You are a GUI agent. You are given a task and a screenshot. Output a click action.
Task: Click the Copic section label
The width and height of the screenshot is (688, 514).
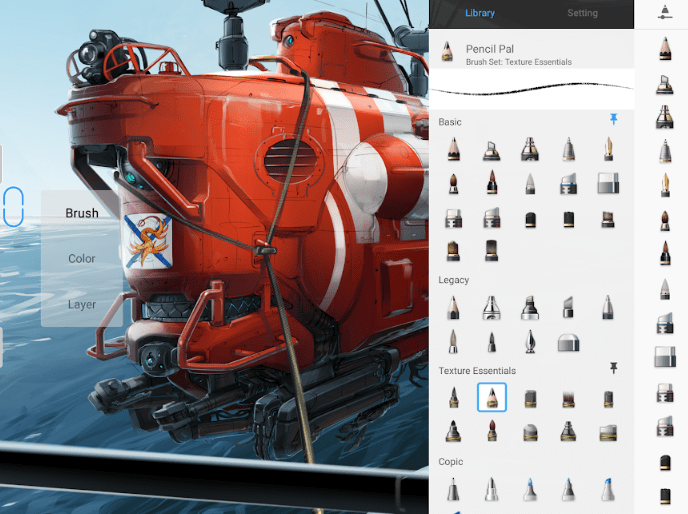point(451,462)
